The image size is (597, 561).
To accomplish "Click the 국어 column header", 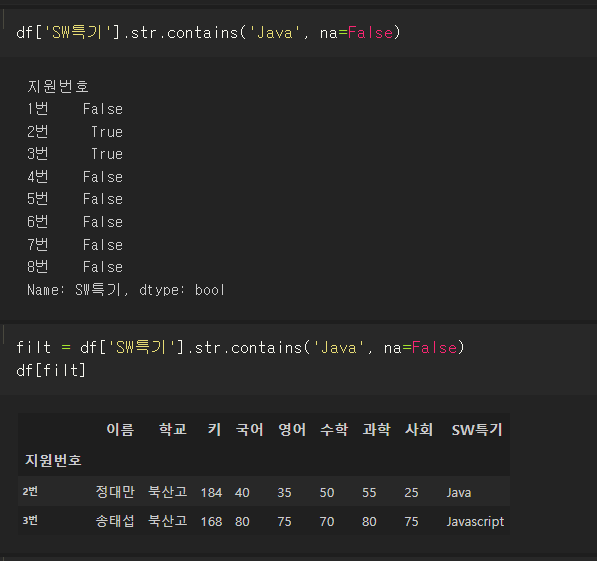I will 249,430.
